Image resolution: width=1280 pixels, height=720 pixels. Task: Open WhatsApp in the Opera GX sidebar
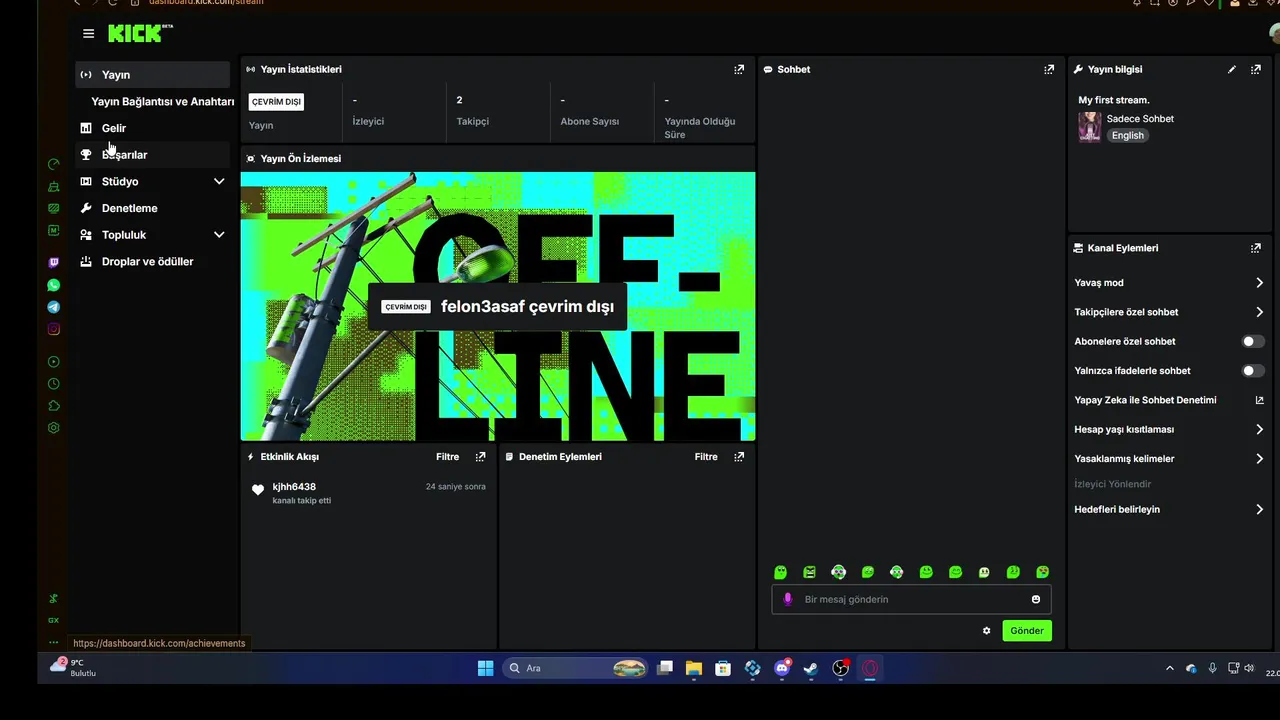54,285
